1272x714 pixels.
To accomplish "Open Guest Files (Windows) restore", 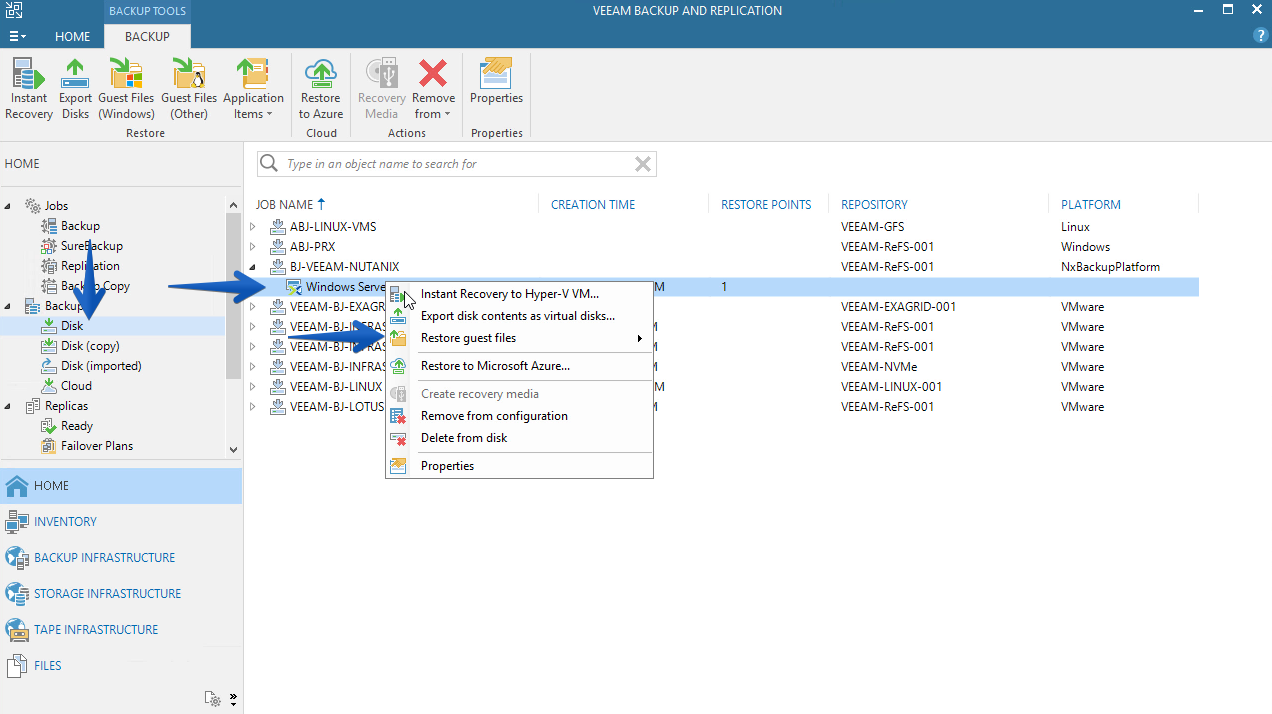I will tap(126, 88).
